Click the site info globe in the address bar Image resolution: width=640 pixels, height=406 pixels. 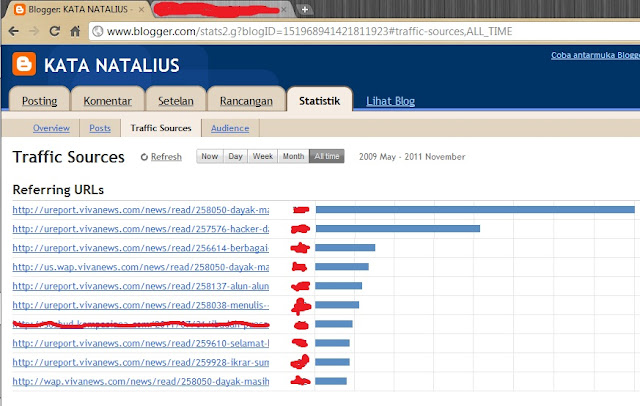[x=98, y=31]
